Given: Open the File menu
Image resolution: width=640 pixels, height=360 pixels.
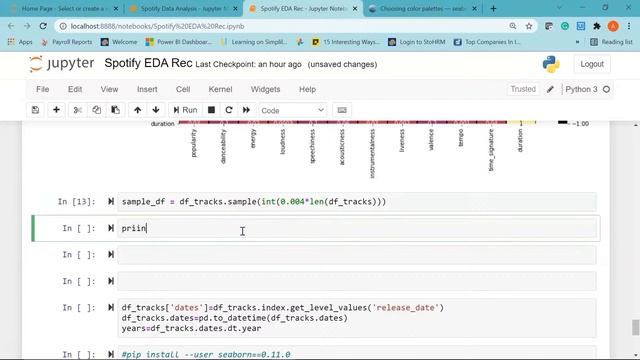Looking at the screenshot, I should [x=42, y=89].
